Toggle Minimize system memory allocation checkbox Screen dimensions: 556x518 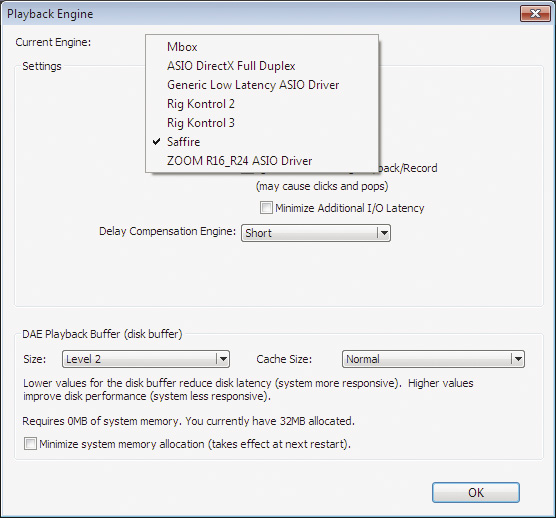pos(30,444)
